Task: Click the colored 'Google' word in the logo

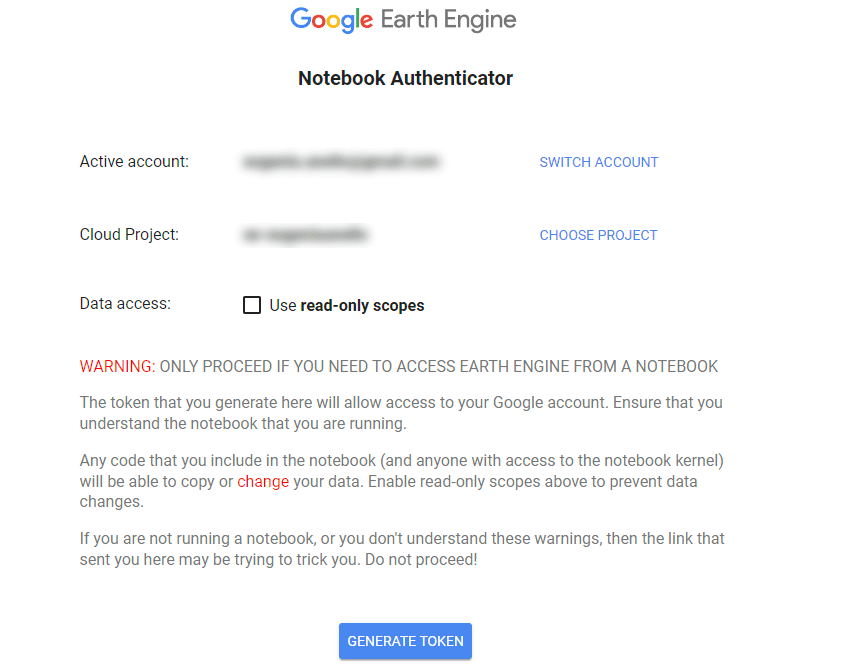Action: click(x=332, y=20)
